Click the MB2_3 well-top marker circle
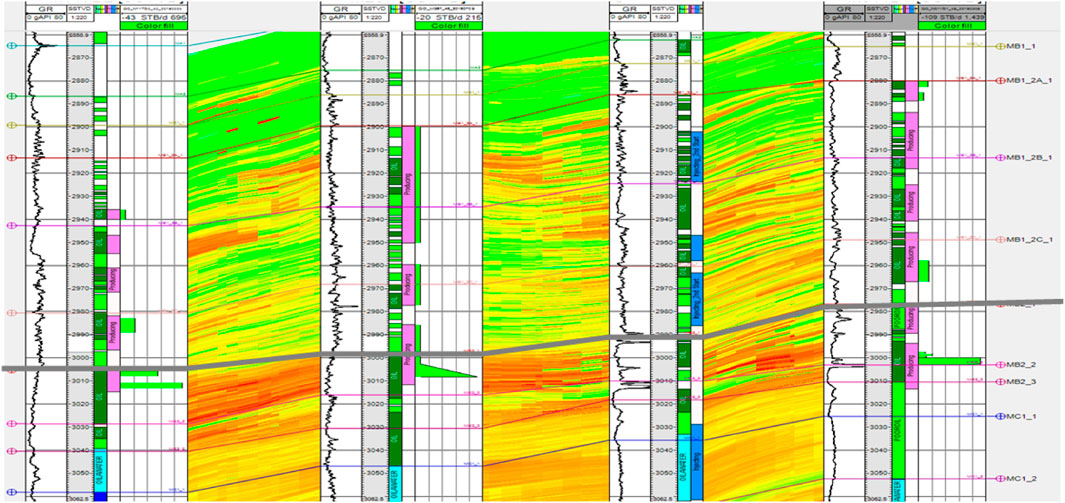Viewport: 1065px width, 503px height. coord(1000,382)
